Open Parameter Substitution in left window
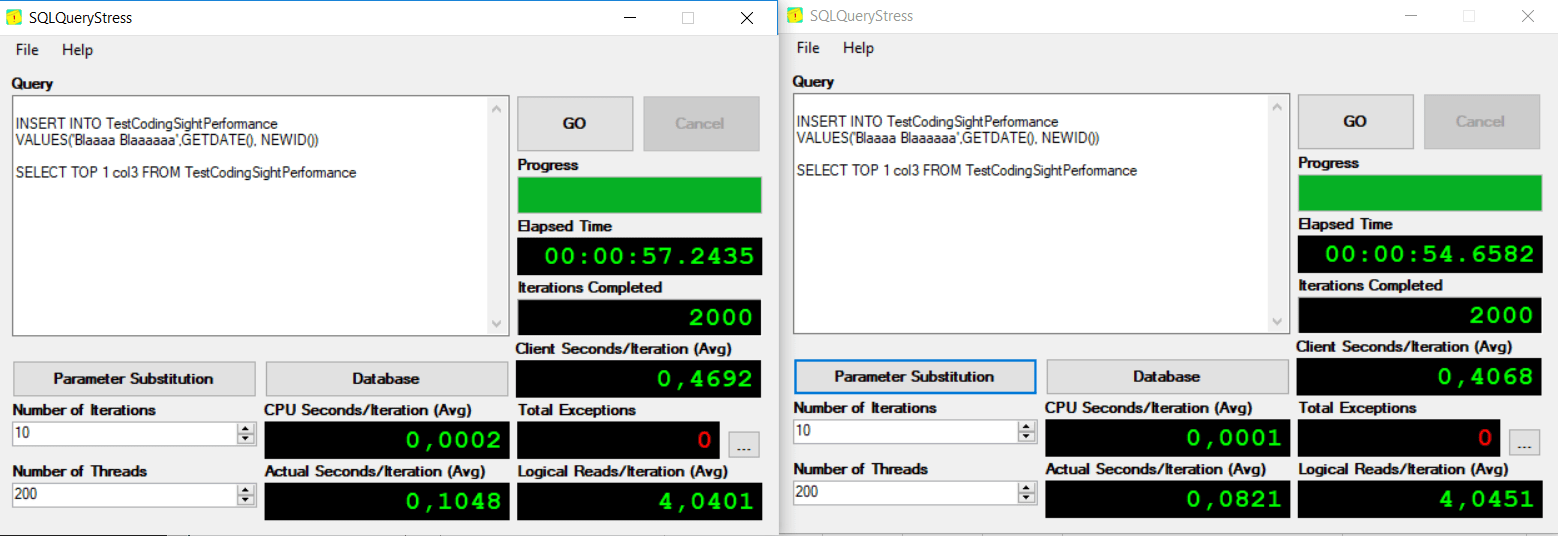The width and height of the screenshot is (1558, 536). pyautogui.click(x=134, y=379)
